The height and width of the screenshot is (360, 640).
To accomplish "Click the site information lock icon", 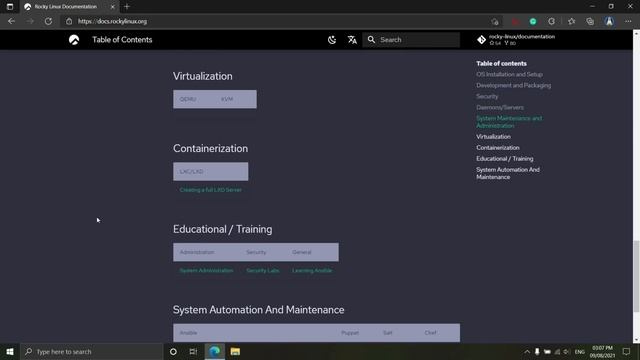I will tap(69, 21).
